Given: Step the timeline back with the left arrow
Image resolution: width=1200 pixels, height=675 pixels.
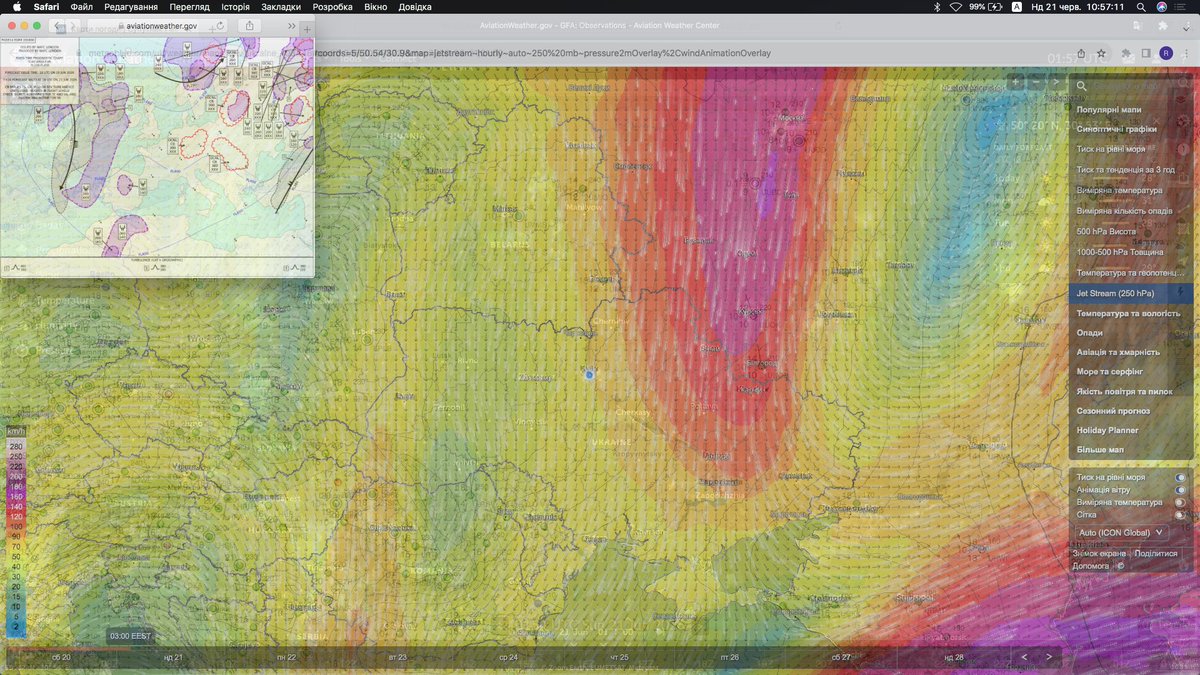Looking at the screenshot, I should click(1024, 657).
